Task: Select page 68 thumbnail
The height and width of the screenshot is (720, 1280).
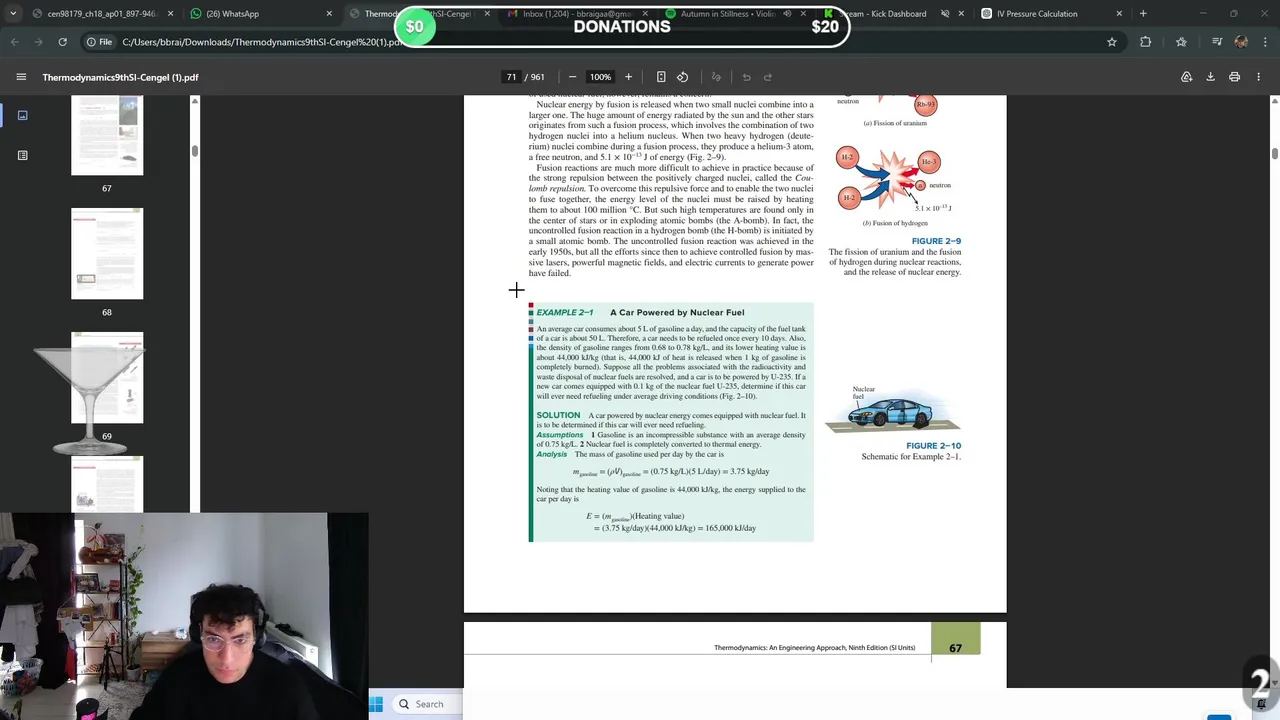Action: coord(107,254)
